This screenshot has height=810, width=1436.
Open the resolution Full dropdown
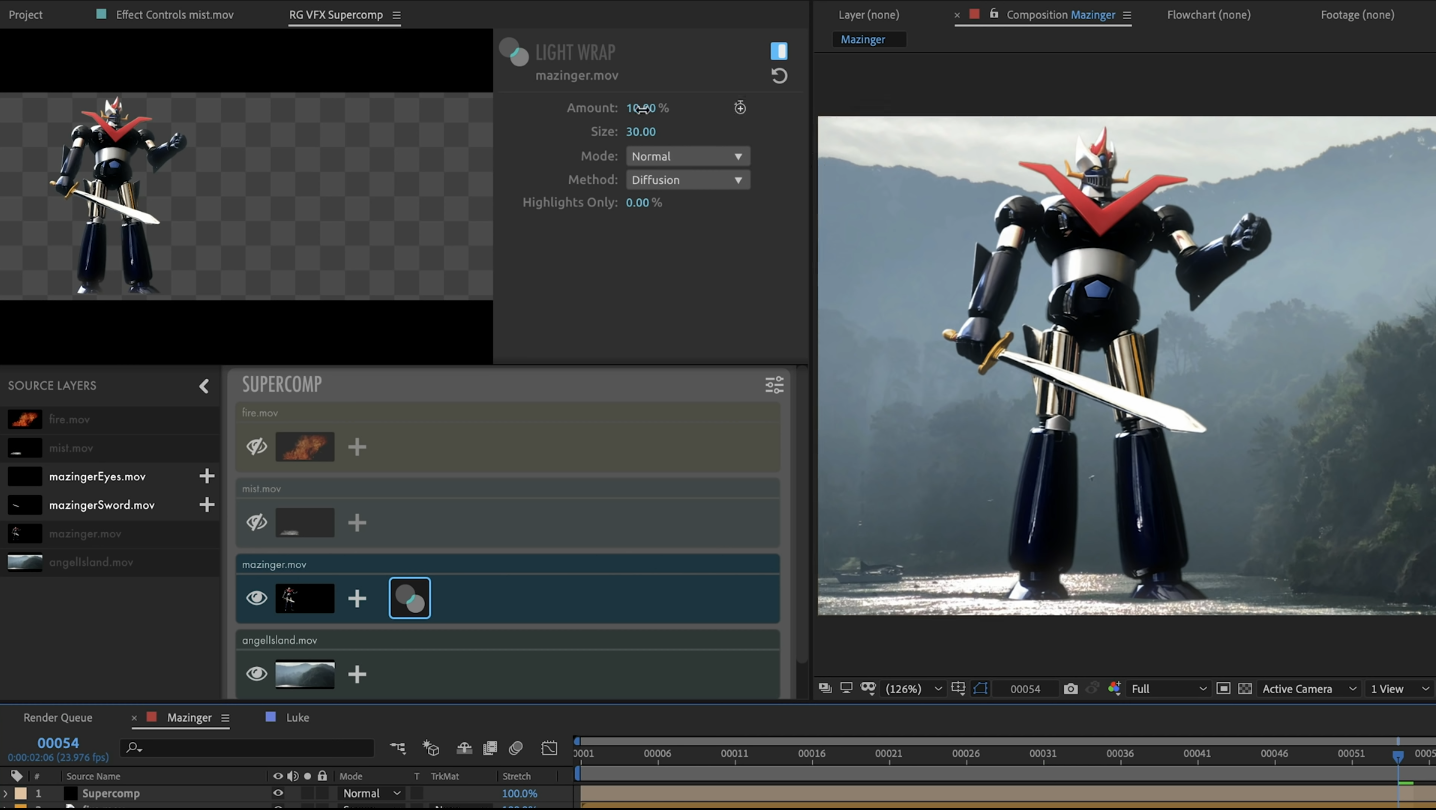point(1169,689)
